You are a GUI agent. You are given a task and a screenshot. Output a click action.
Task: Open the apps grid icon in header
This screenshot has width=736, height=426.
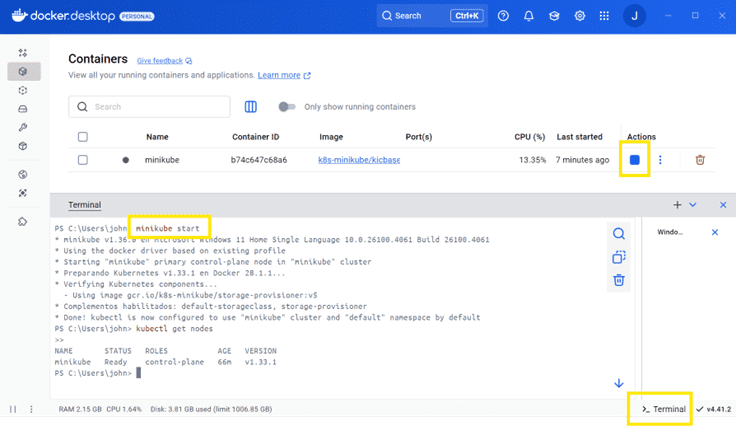pyautogui.click(x=604, y=16)
